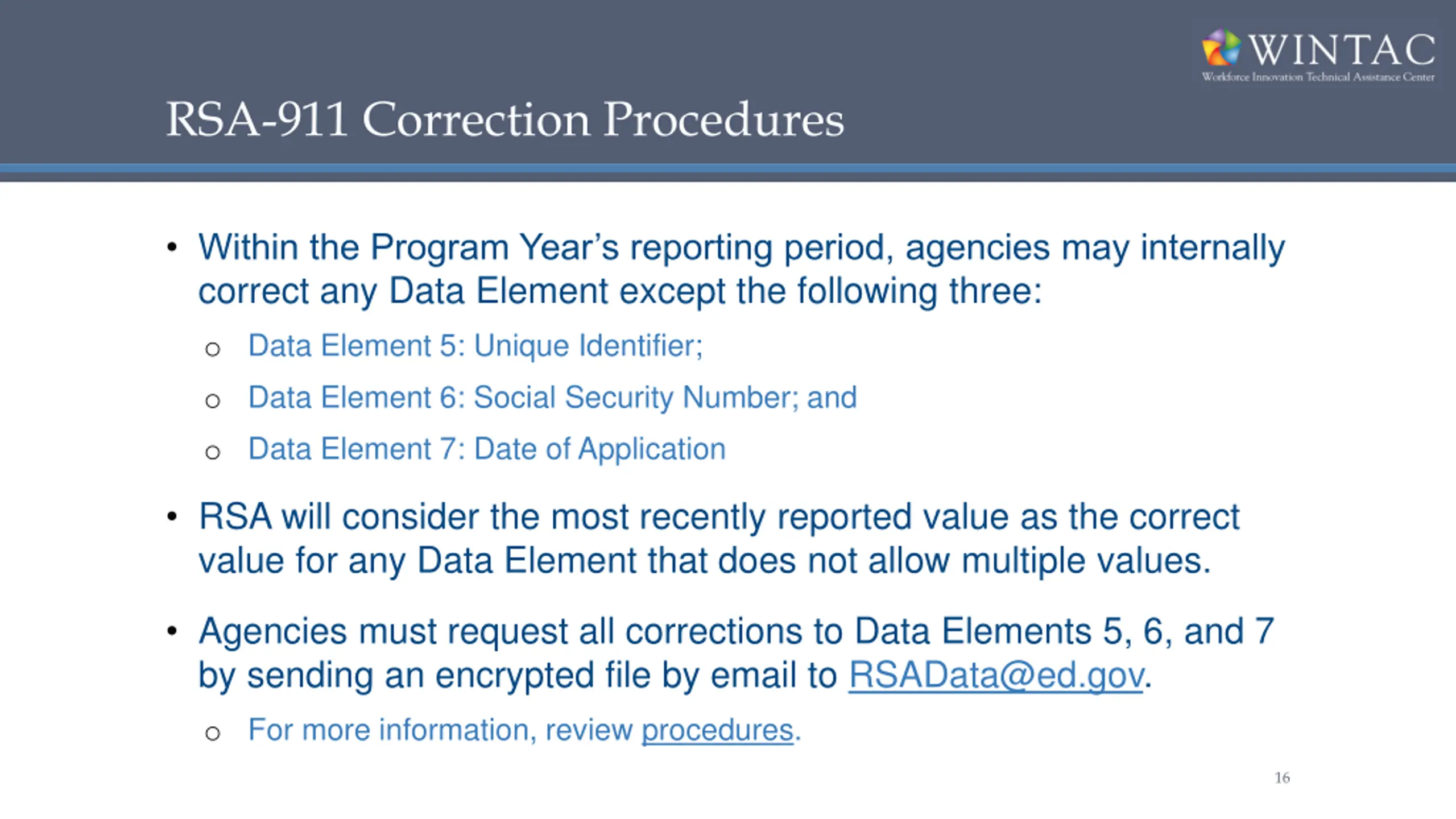Click the hollow bullet beside Data Element 6
Screen dimensions: 1456x819
pos(213,401)
